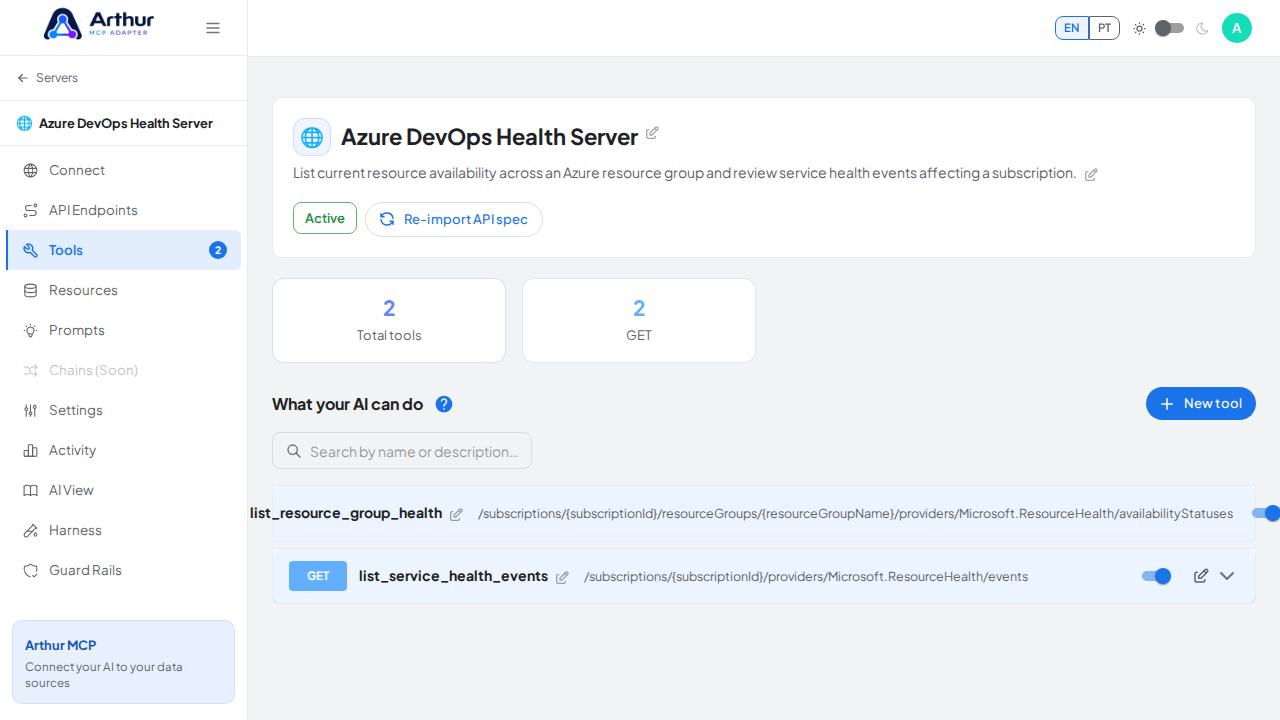Click the Arthur MCP Adapter logo

point(97,24)
